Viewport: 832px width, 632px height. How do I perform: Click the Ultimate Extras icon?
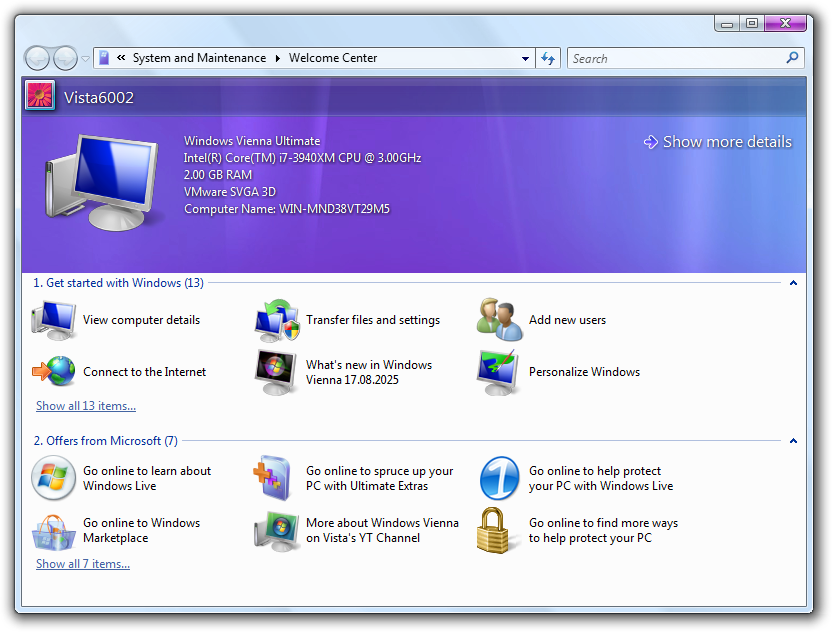[277, 478]
